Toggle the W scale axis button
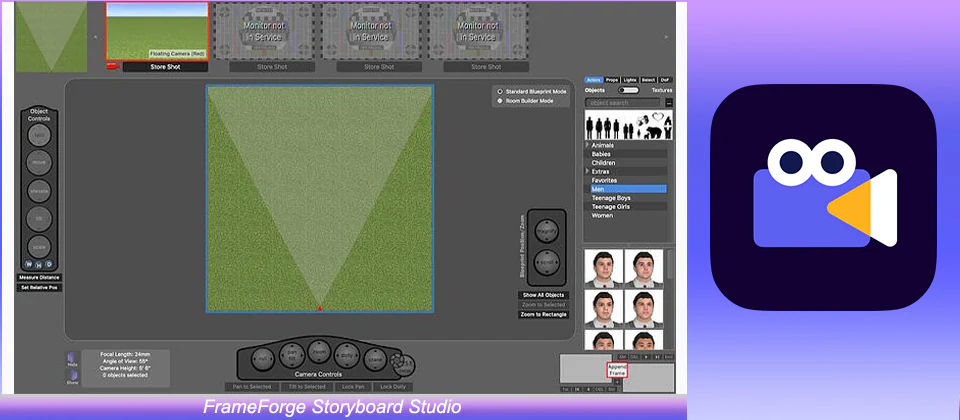Viewport: 960px width, 420px height. tap(28, 264)
